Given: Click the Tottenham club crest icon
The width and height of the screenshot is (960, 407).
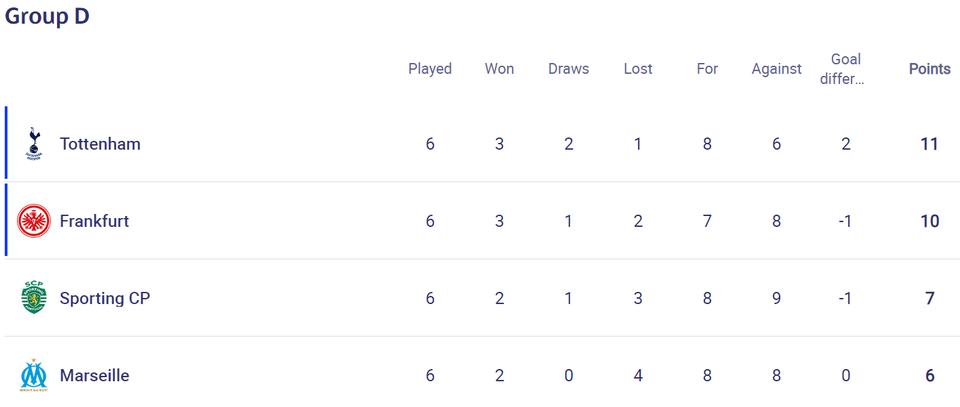Looking at the screenshot, I should (34, 144).
